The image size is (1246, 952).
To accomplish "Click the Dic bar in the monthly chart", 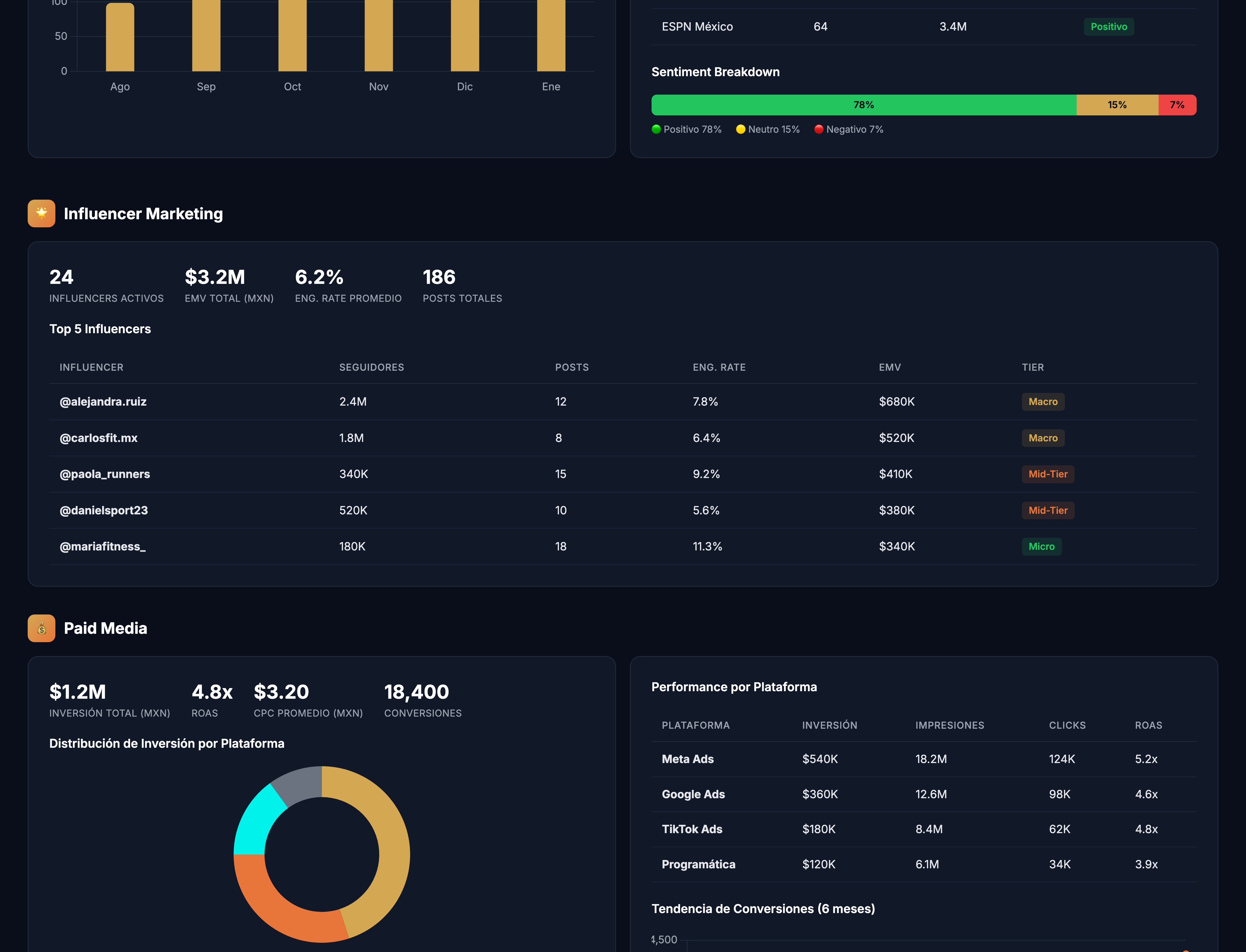I will tap(465, 34).
